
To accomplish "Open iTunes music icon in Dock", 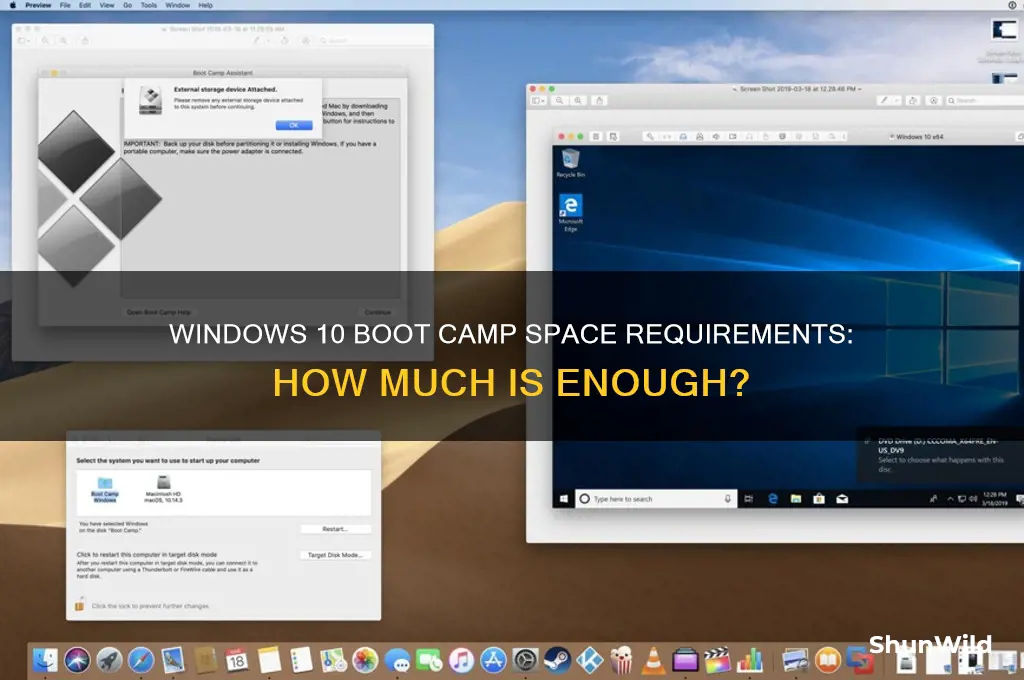I will coord(461,660).
